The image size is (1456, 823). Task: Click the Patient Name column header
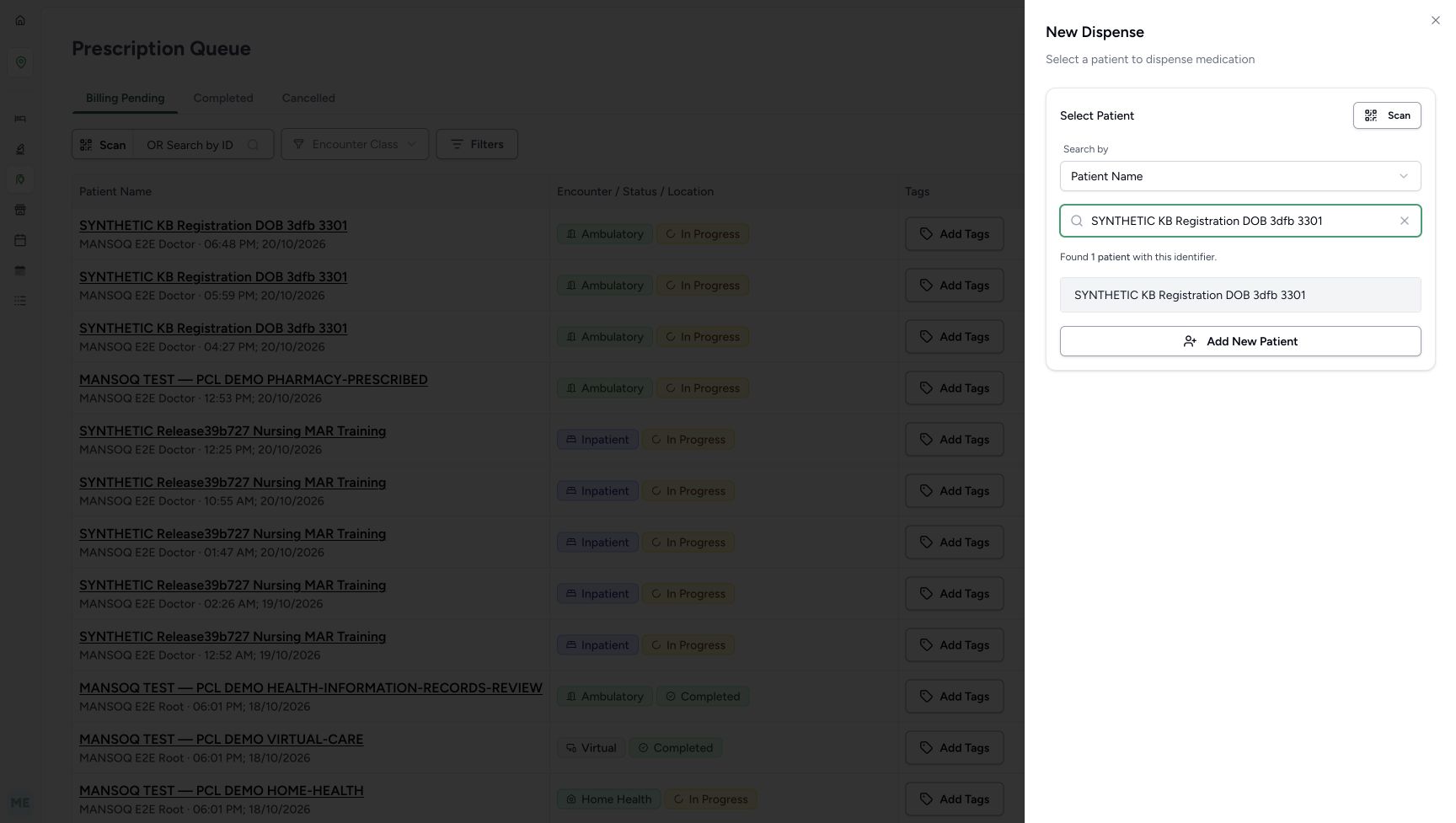115,191
